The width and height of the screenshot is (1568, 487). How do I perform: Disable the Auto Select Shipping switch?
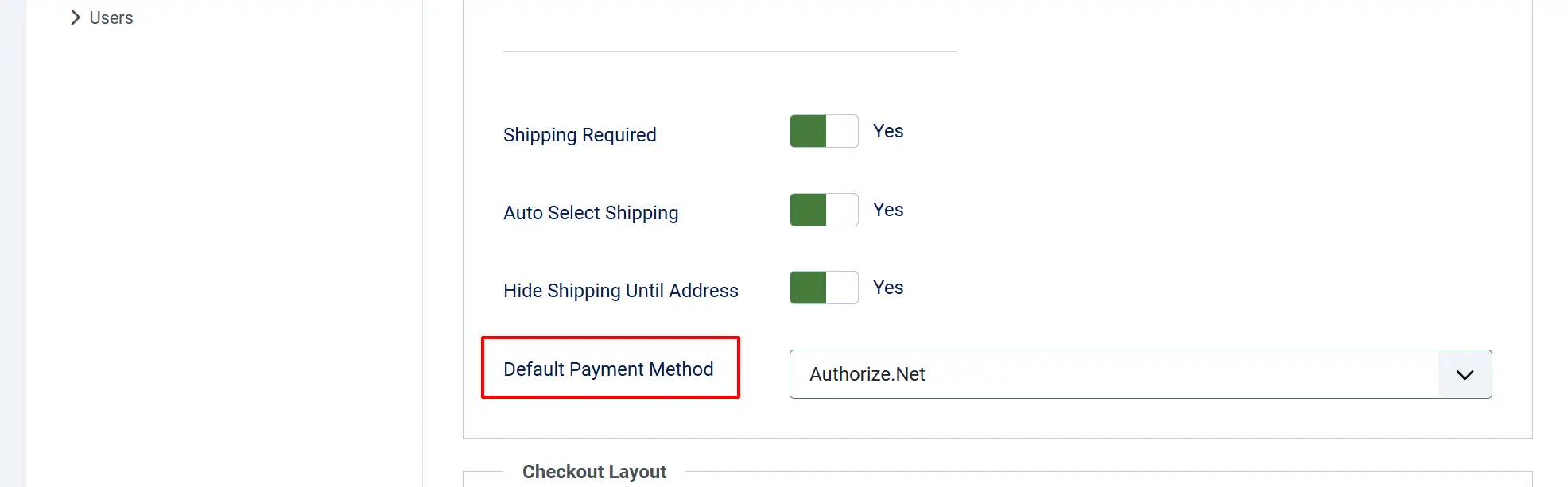point(824,210)
